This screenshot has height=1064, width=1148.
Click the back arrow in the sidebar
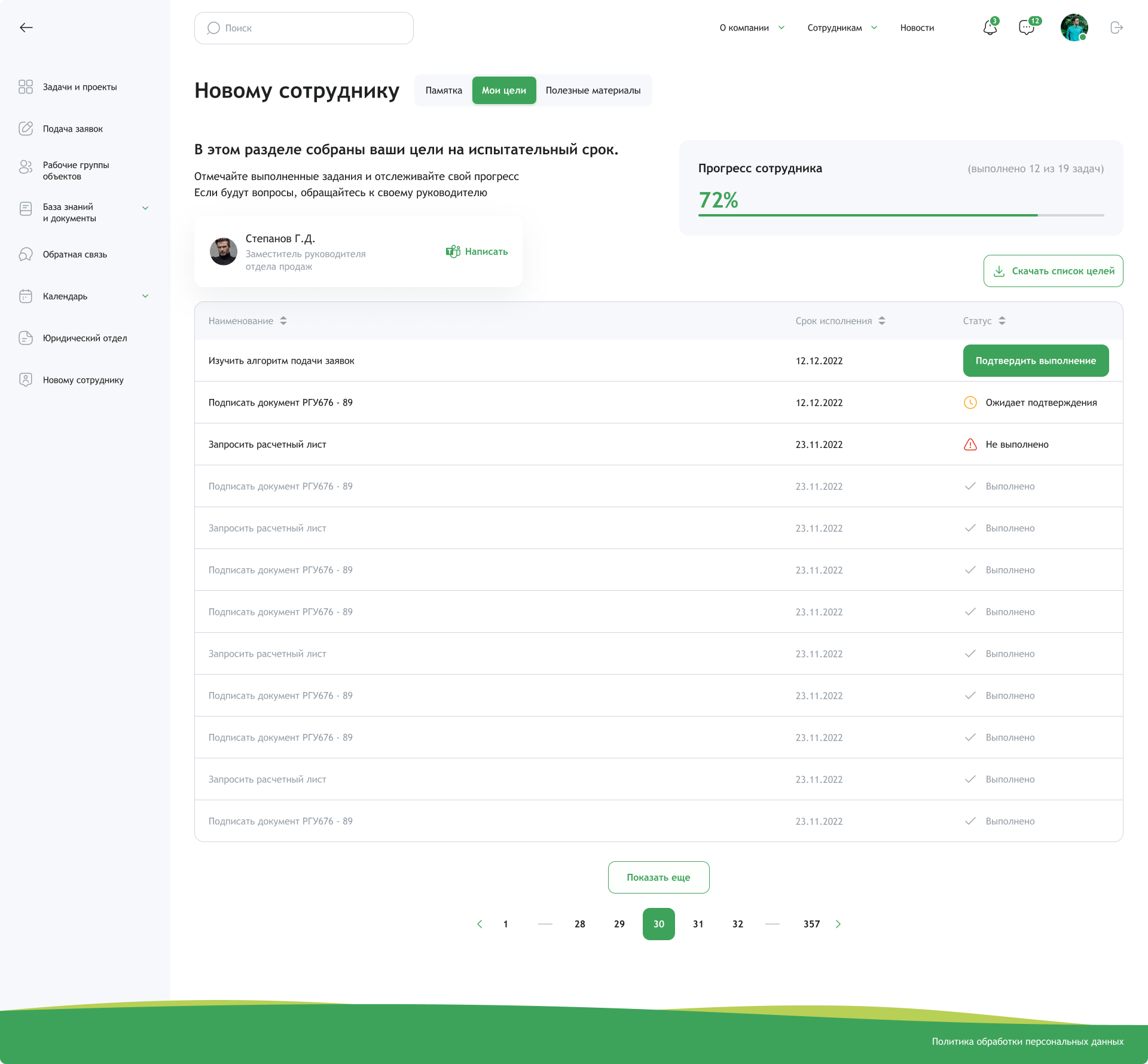coord(26,28)
